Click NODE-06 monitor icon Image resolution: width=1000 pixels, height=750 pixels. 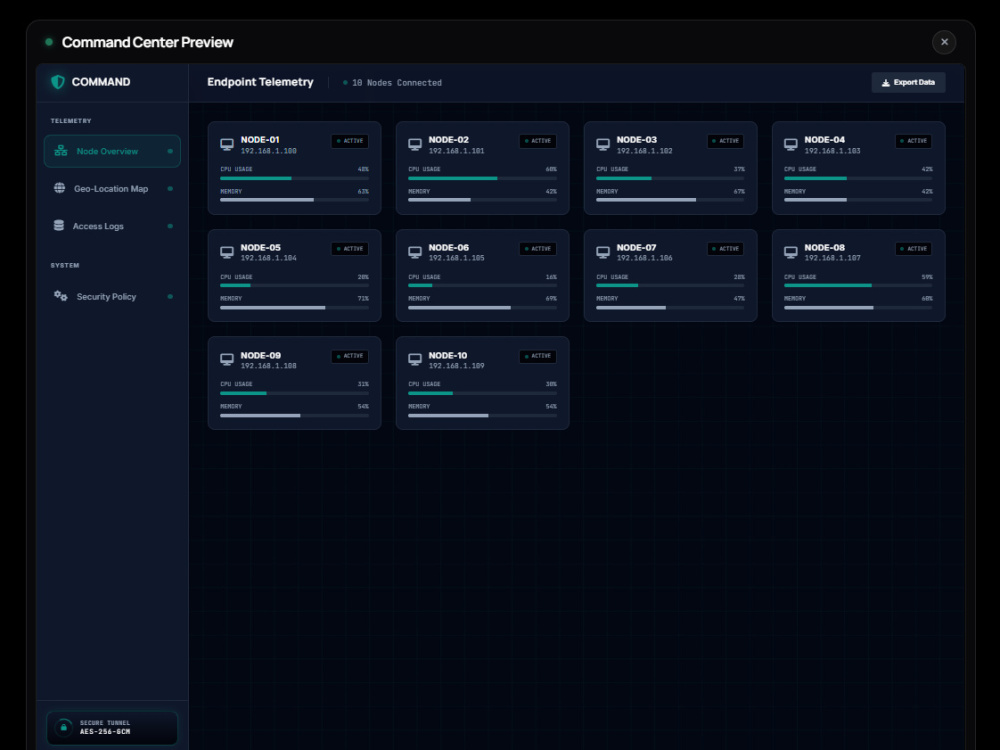[415, 253]
